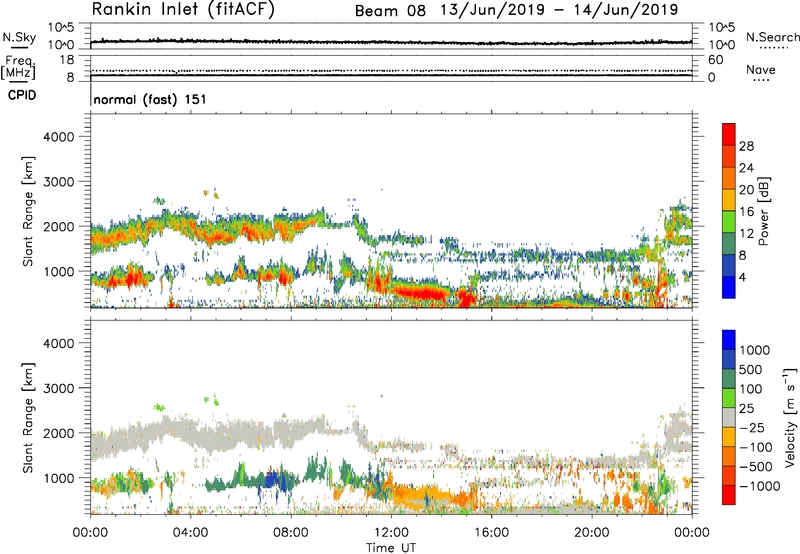Click the velocity color bar scale
Viewport: 800px width, 554px height.
[729, 417]
